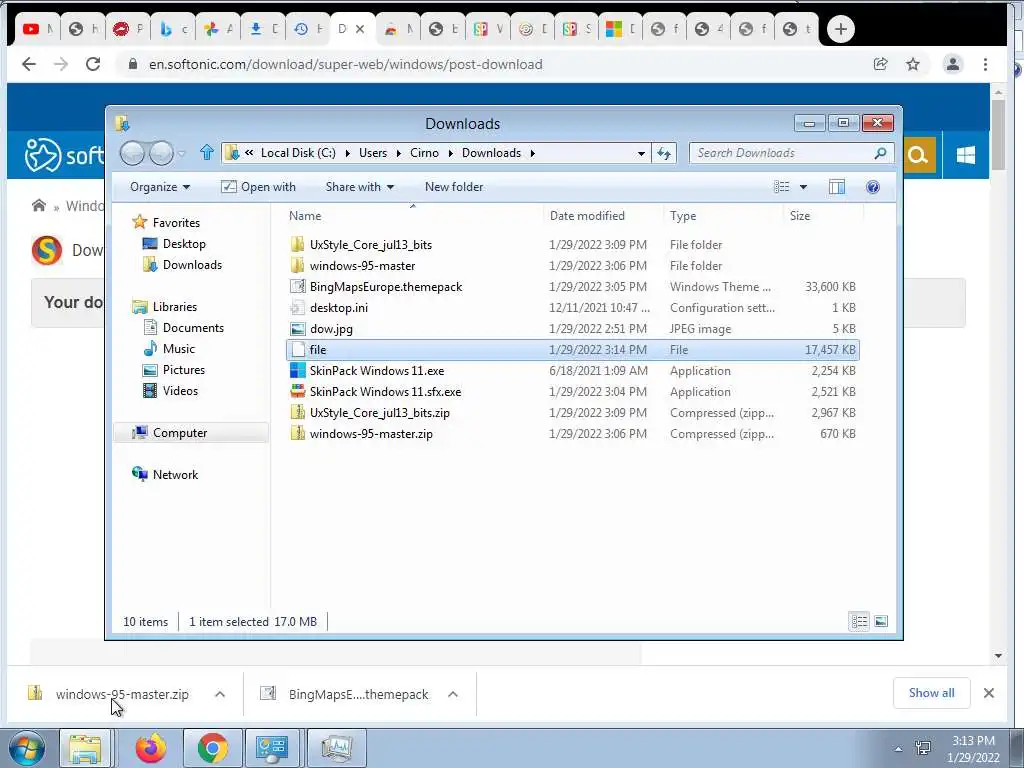Open recent pages dropdown near nav buttons

point(182,154)
